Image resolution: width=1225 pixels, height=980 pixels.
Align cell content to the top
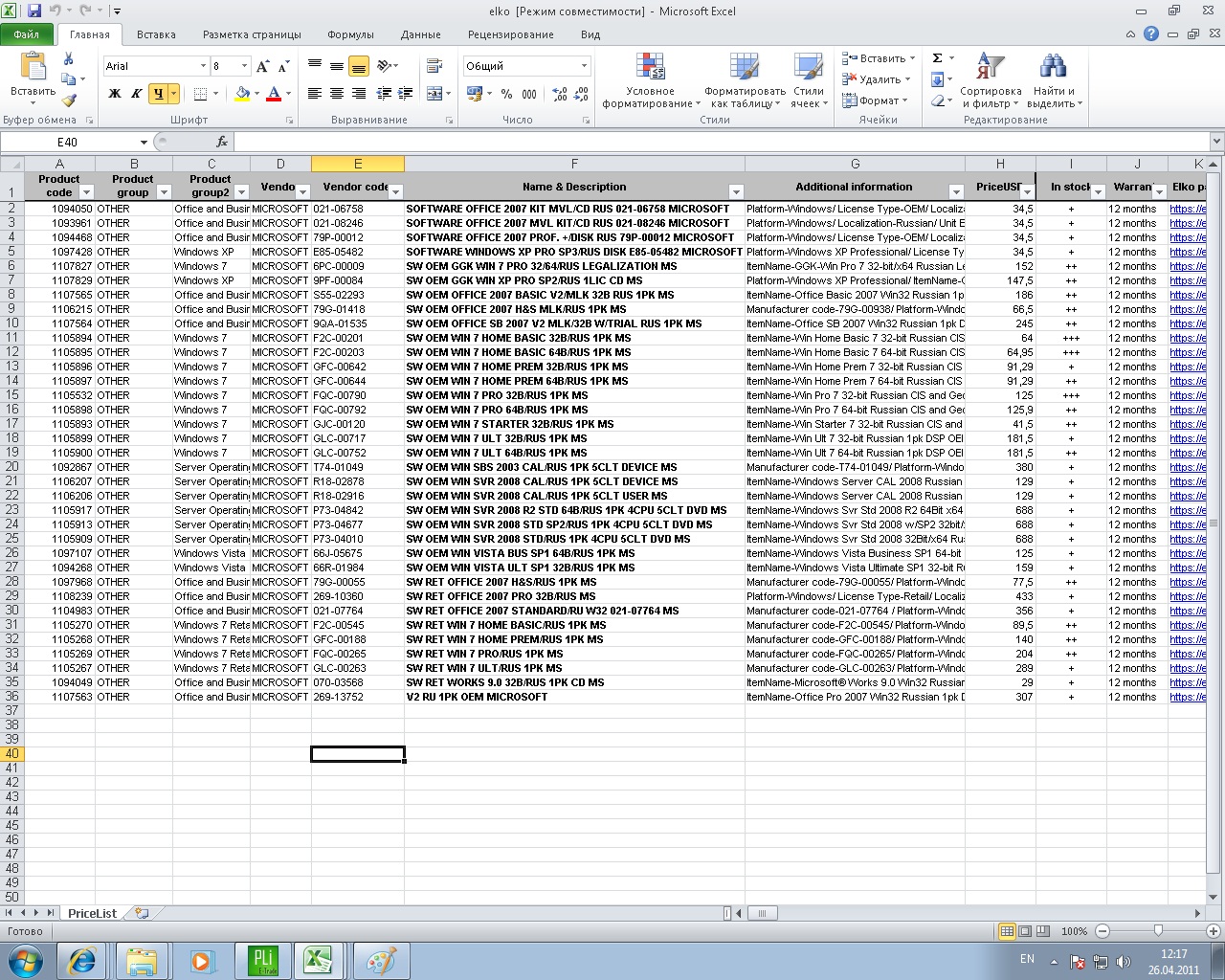315,66
